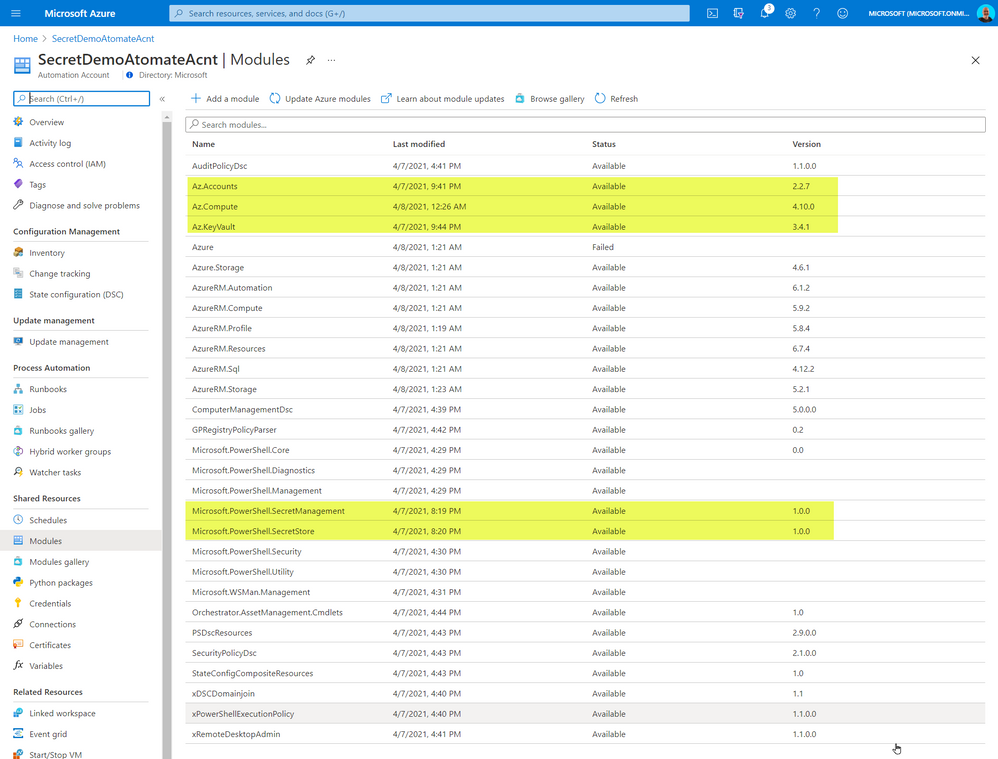
Task: Click the help question mark icon
Action: coord(816,13)
